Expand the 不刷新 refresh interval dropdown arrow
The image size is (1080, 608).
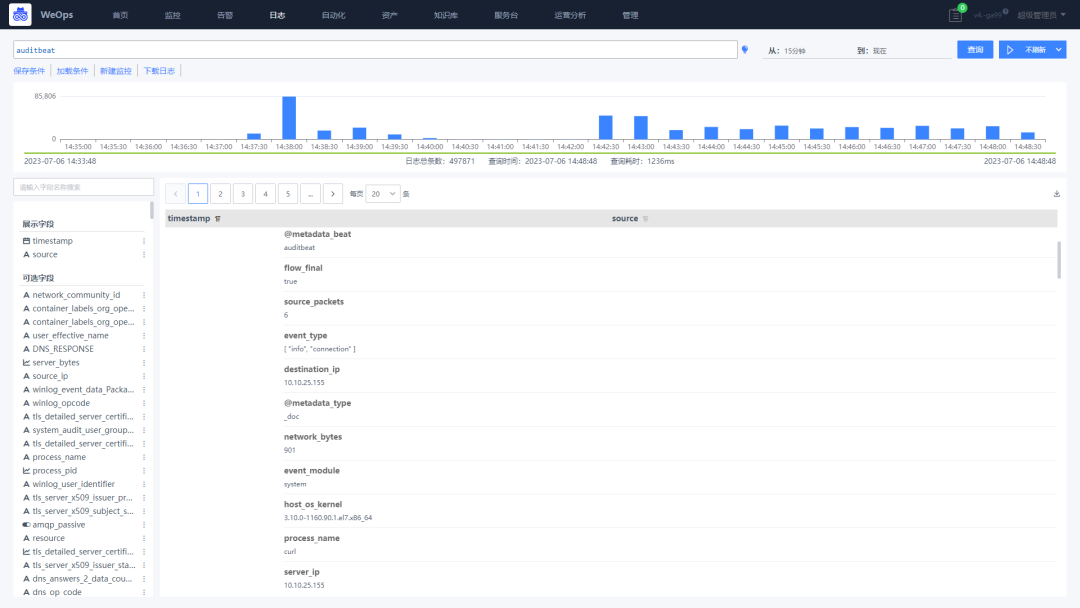1059,50
